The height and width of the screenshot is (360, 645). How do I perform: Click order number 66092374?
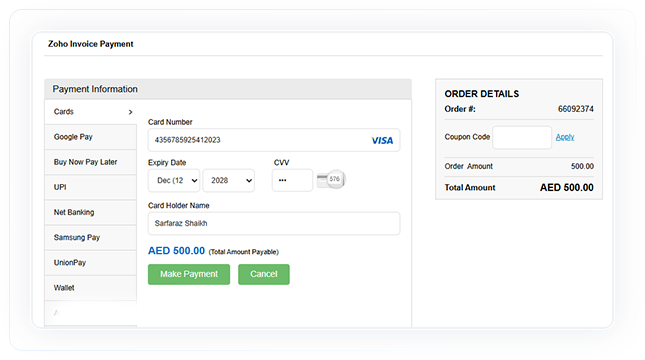[575, 109]
